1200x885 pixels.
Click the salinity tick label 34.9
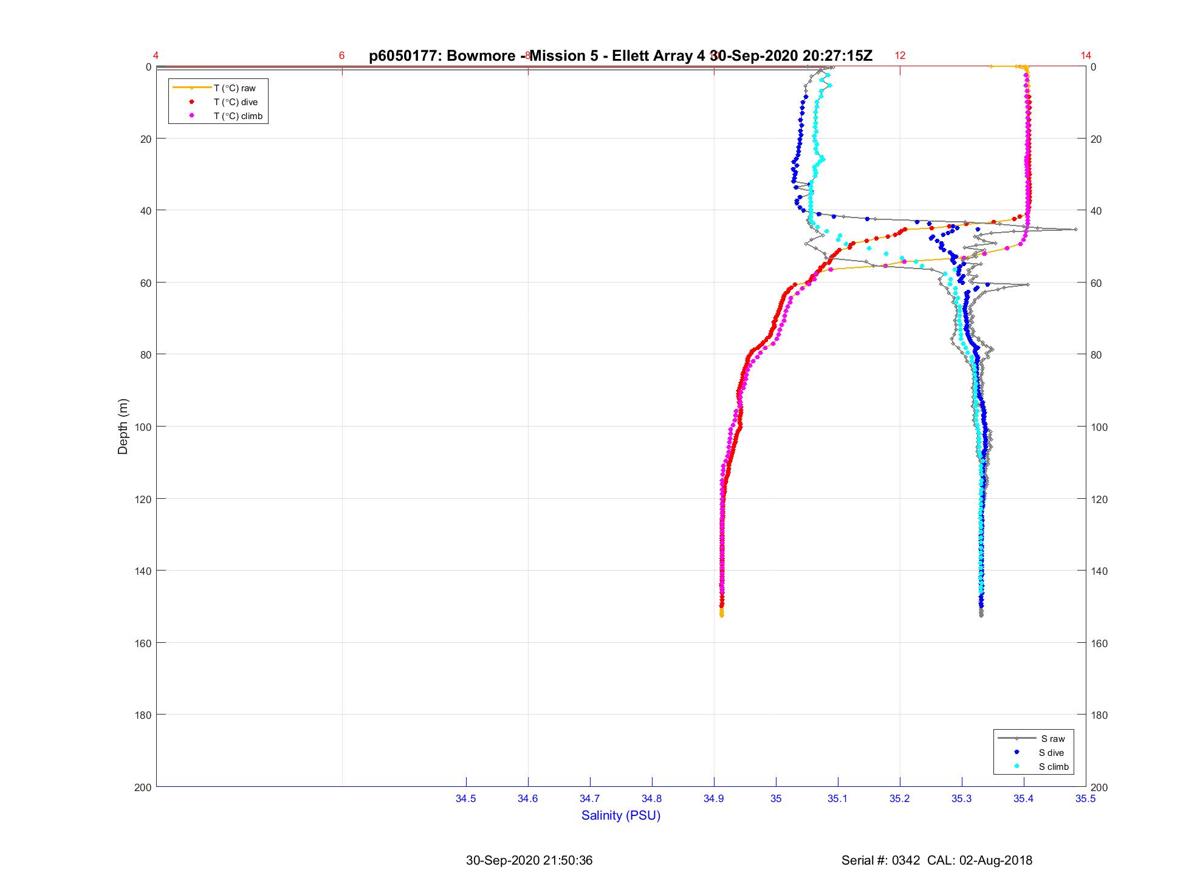point(714,798)
